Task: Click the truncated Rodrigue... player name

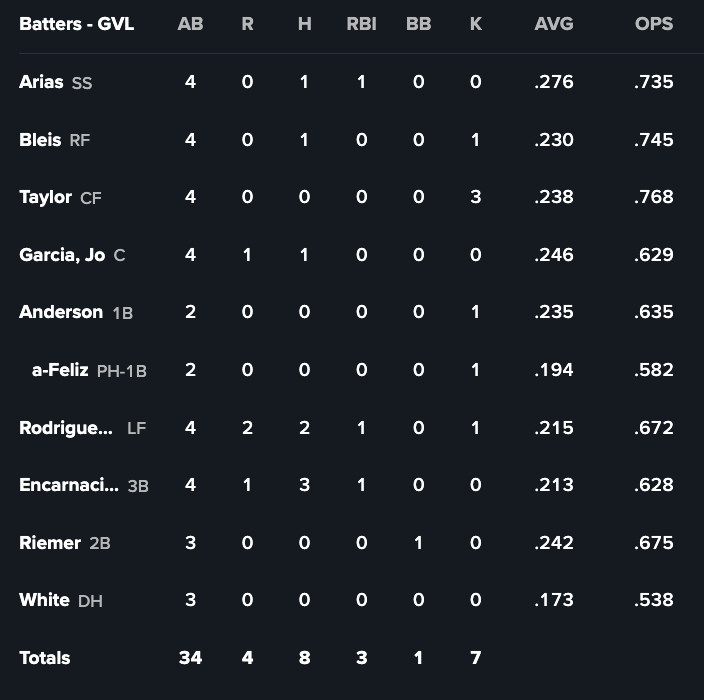Action: pos(66,428)
